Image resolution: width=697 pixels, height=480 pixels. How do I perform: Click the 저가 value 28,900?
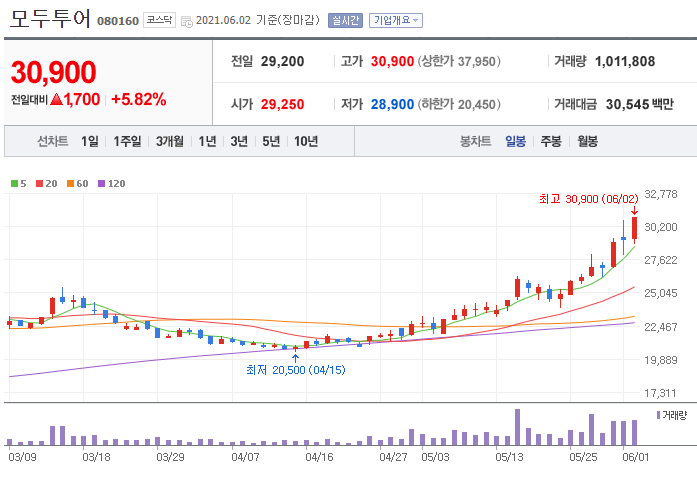pos(392,104)
